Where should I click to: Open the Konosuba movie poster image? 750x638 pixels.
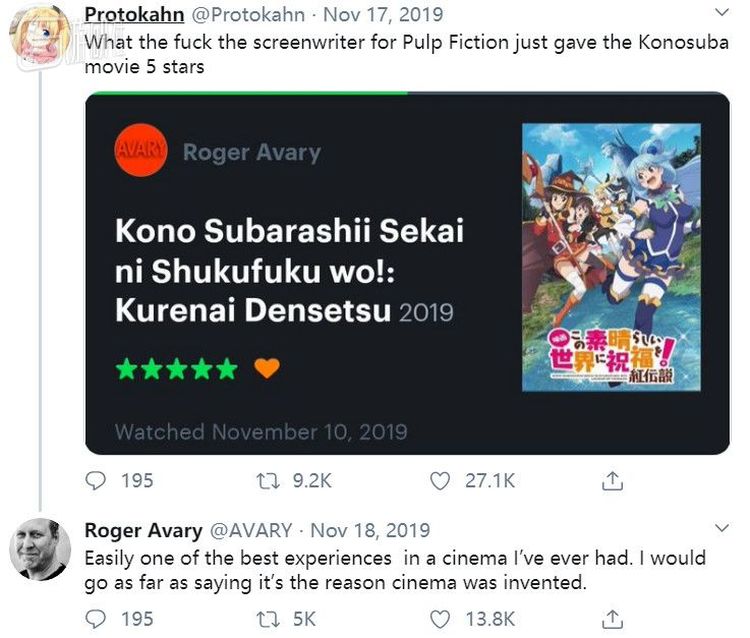(611, 257)
